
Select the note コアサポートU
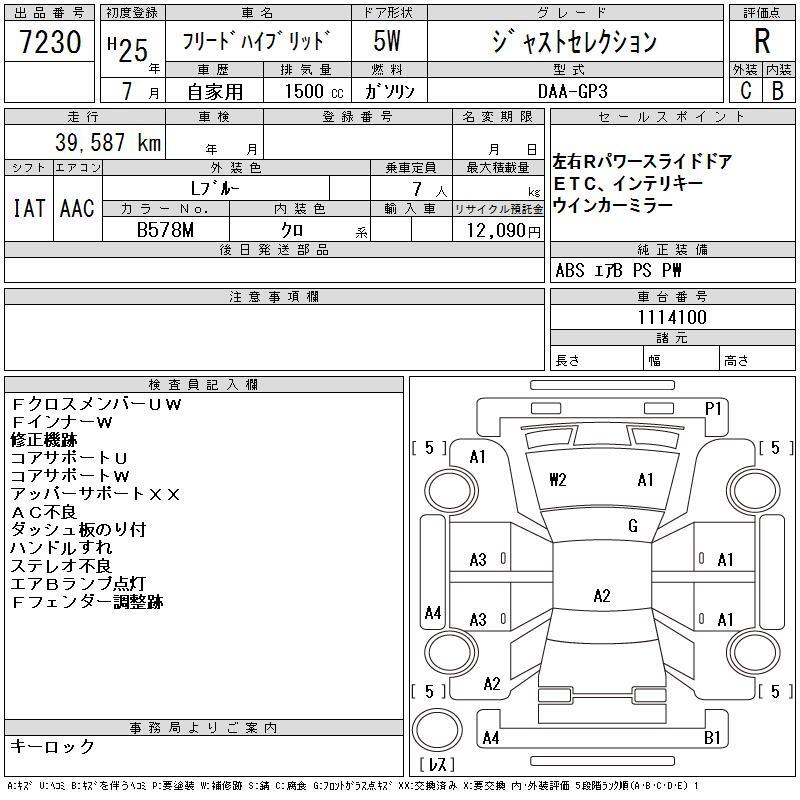pos(69,458)
